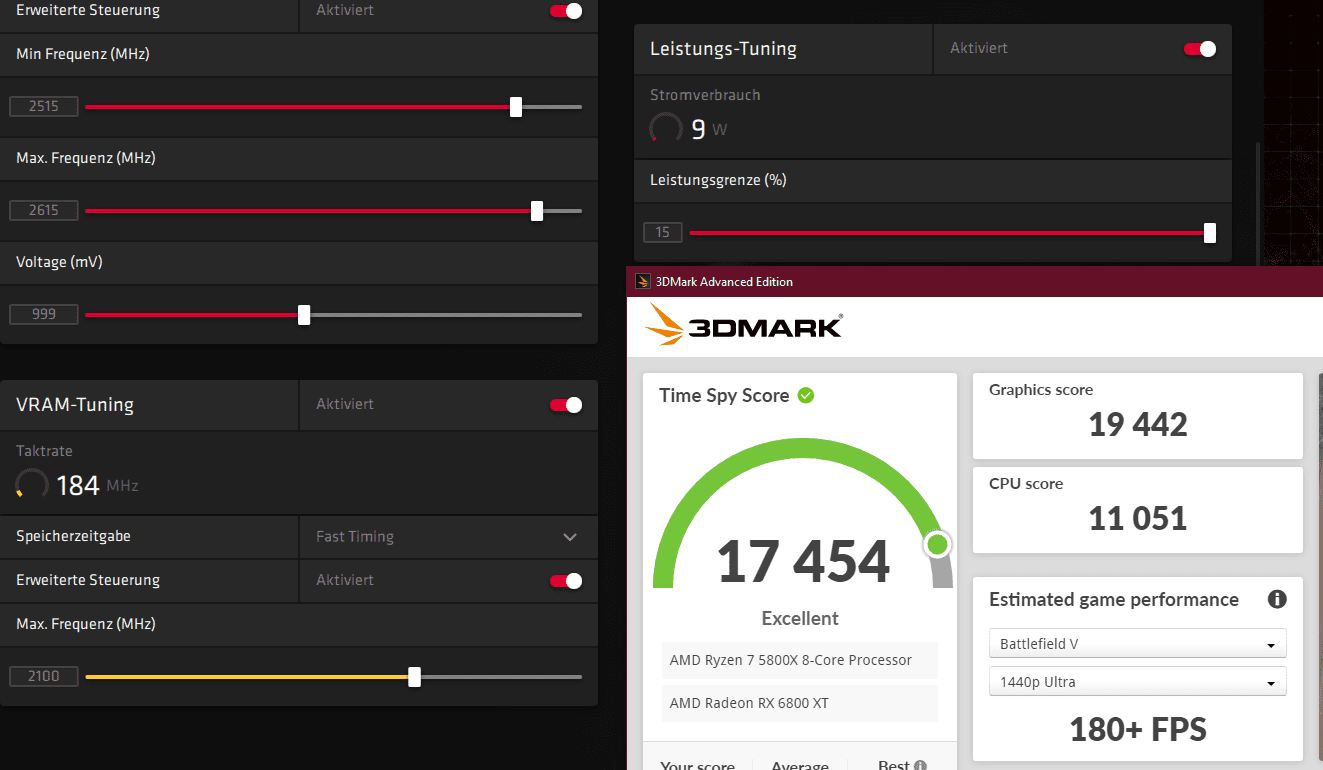Click the 3DMark logo in the header
Viewport: 1323px width, 770px height.
[744, 324]
